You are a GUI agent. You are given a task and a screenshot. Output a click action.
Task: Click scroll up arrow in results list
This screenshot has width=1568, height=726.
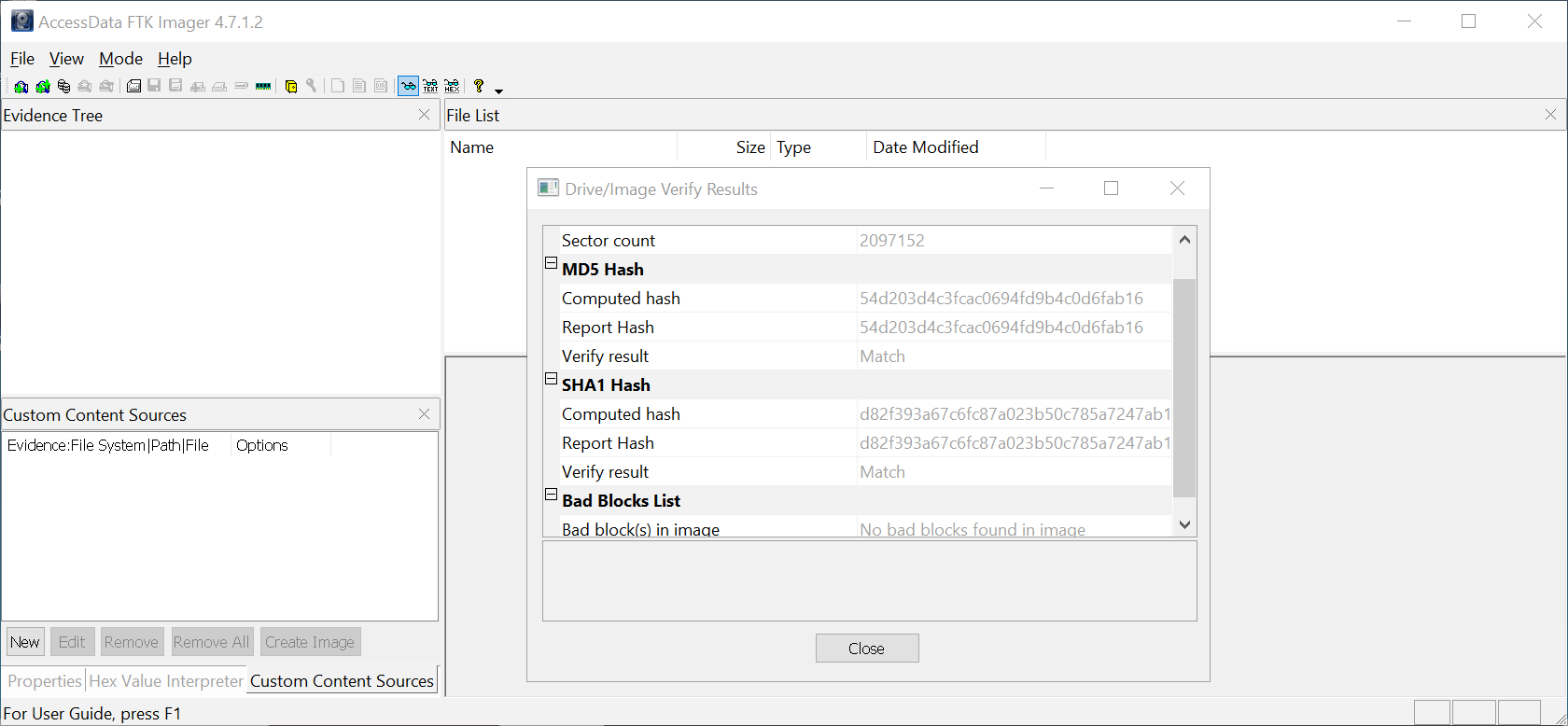coord(1184,240)
